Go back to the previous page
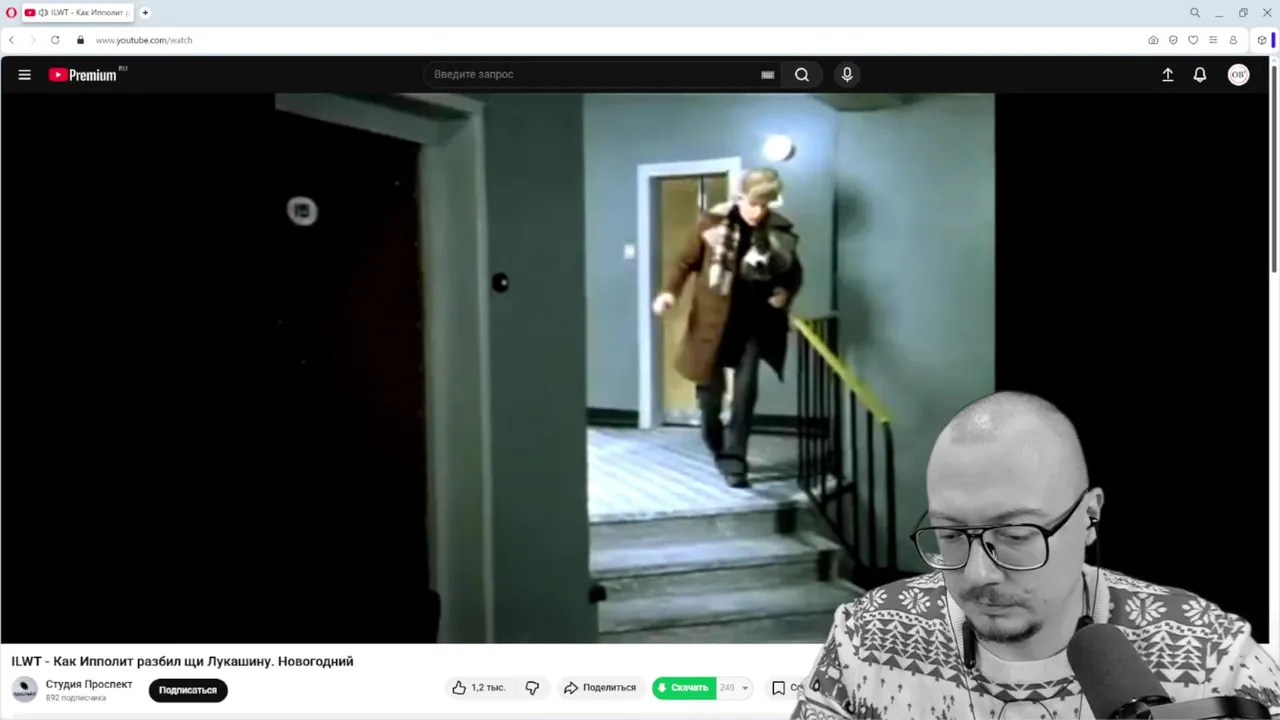1280x720 pixels. [11, 40]
